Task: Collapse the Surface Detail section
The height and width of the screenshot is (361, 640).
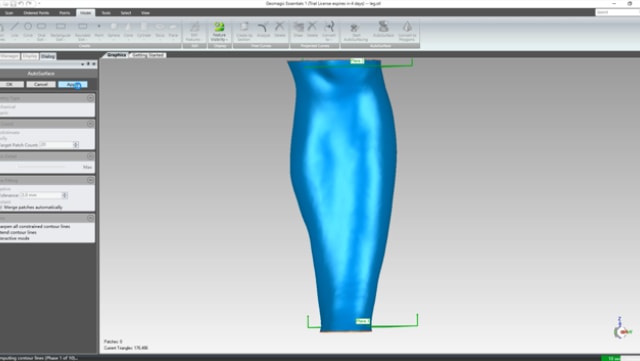Action: tap(91, 156)
